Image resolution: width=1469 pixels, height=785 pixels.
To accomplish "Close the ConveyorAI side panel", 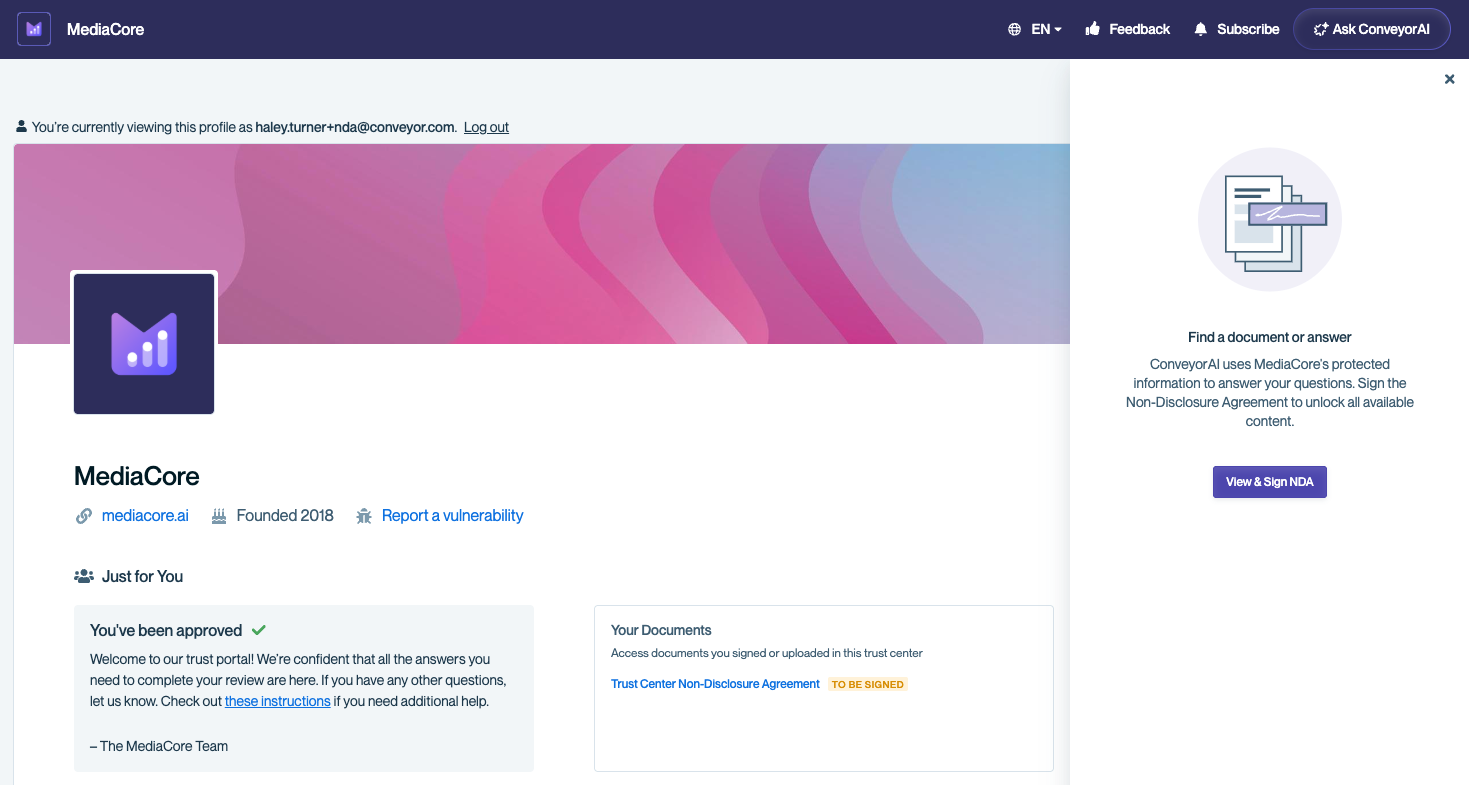I will pyautogui.click(x=1449, y=79).
